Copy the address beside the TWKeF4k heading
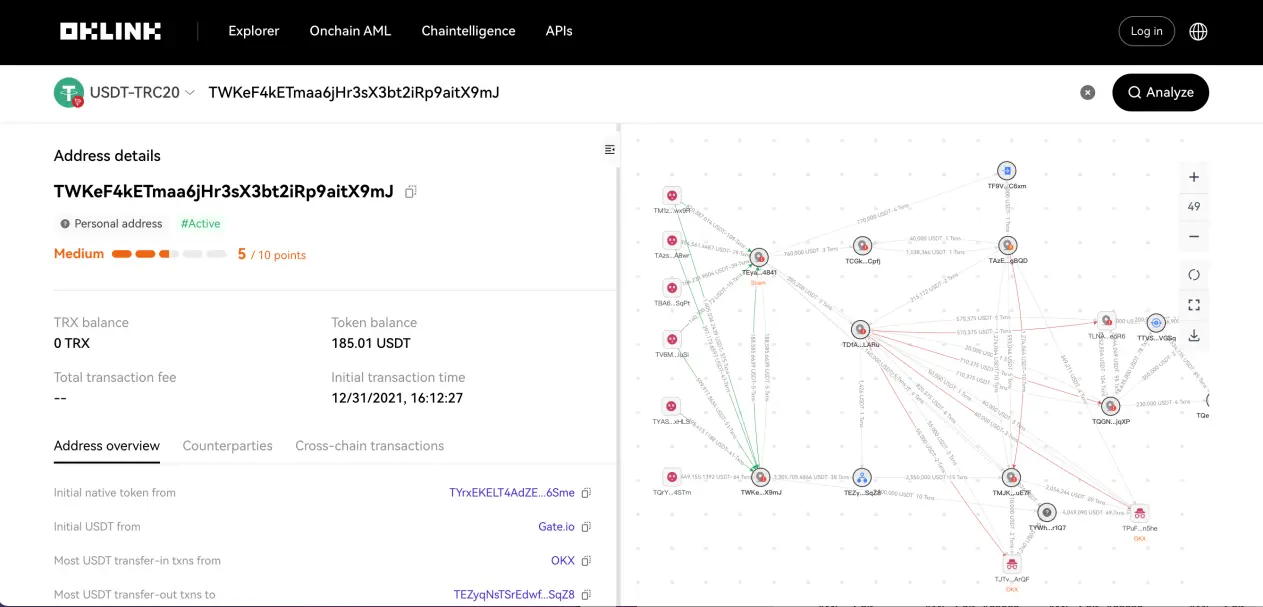The width and height of the screenshot is (1263, 607). 410,192
